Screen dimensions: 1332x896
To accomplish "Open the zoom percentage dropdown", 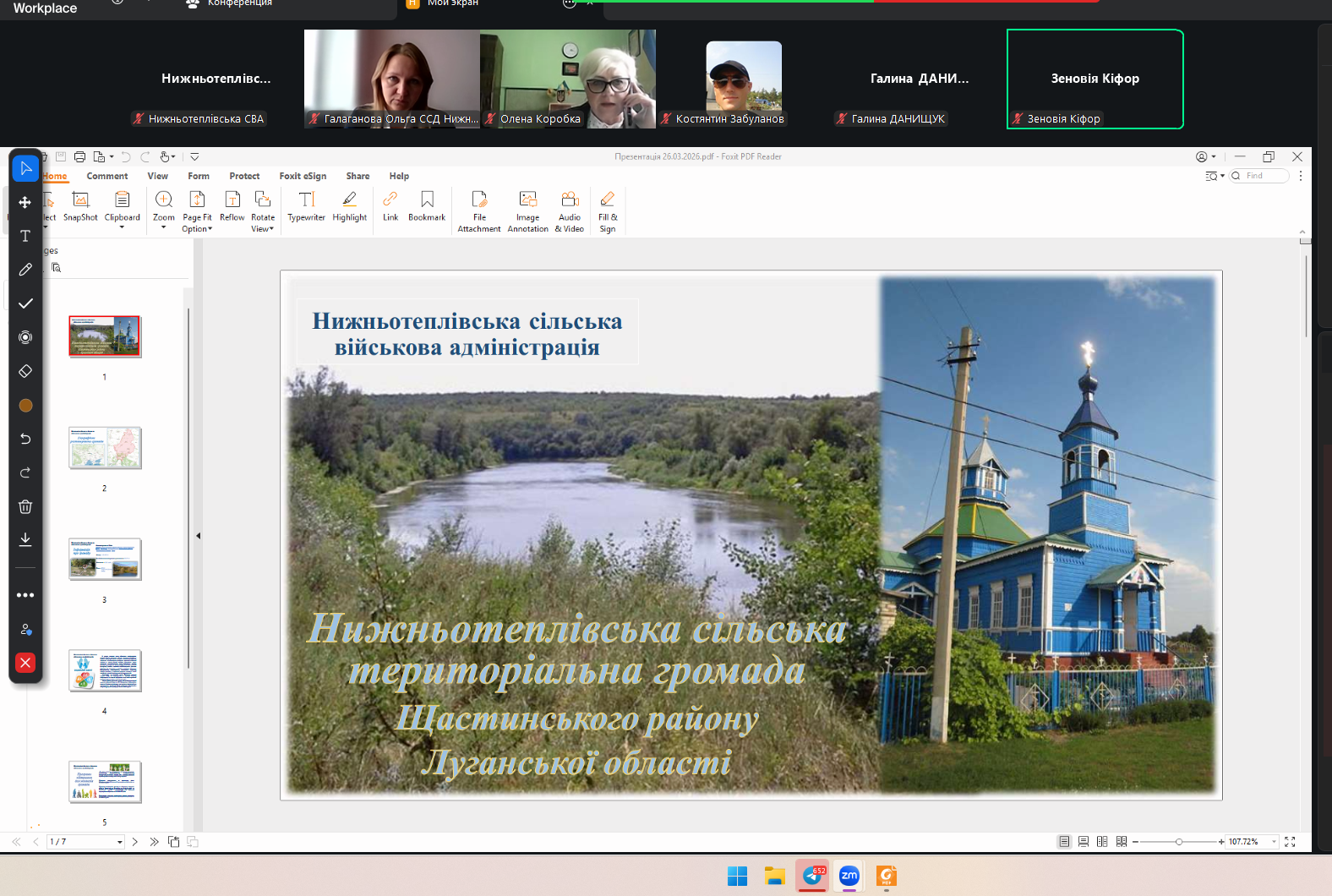I will [x=1274, y=842].
